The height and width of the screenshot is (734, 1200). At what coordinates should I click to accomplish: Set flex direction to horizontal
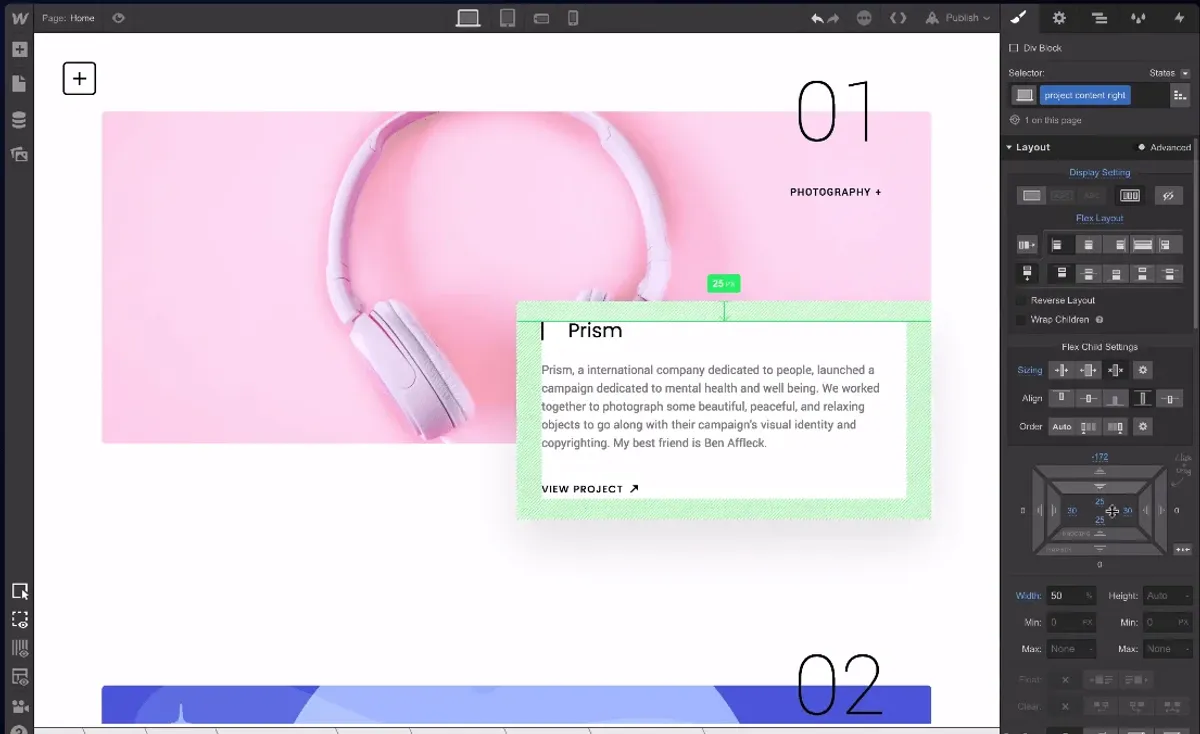pyautogui.click(x=1027, y=245)
